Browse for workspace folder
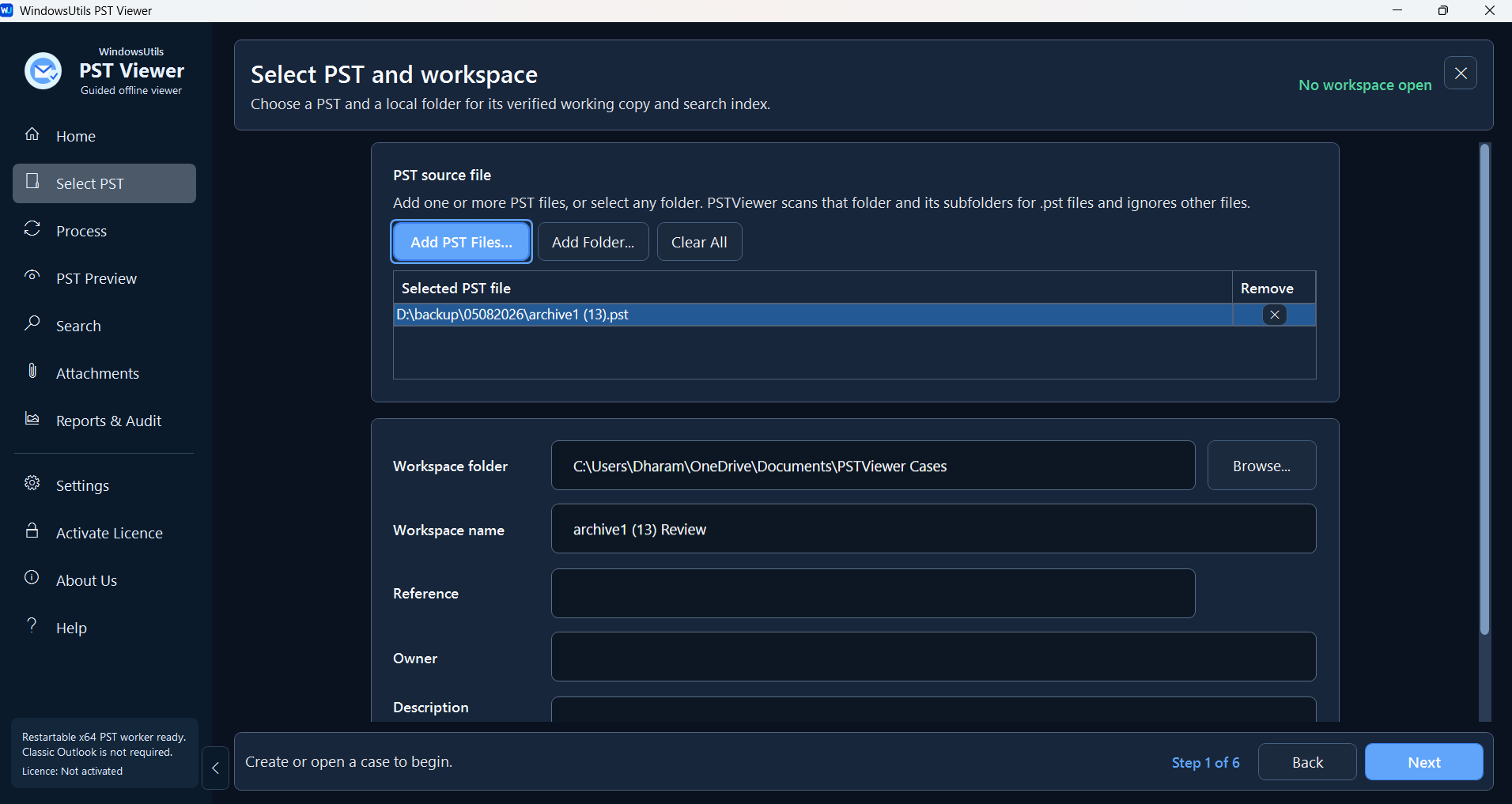Image resolution: width=1512 pixels, height=804 pixels. pos(1261,466)
